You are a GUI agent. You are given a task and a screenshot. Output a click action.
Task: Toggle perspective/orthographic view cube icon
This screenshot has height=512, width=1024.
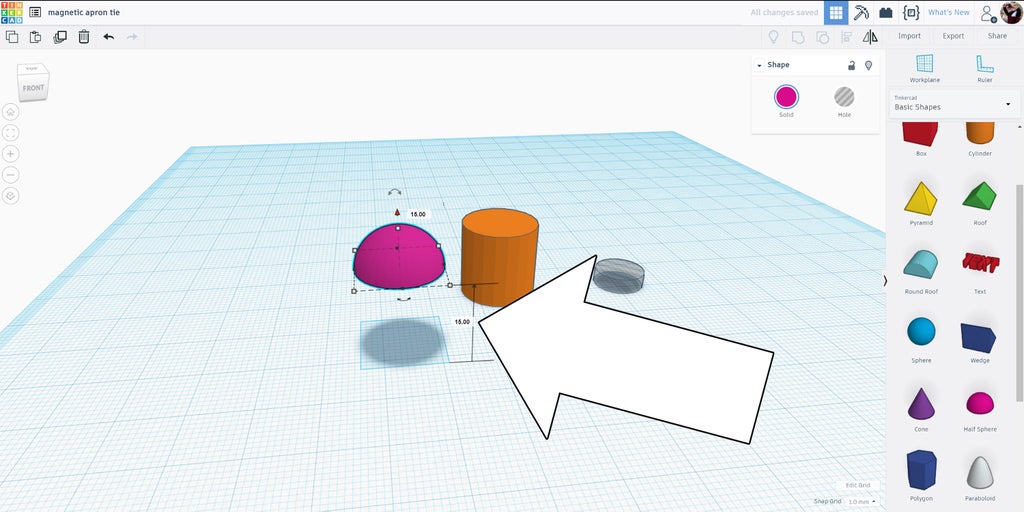click(x=10, y=196)
